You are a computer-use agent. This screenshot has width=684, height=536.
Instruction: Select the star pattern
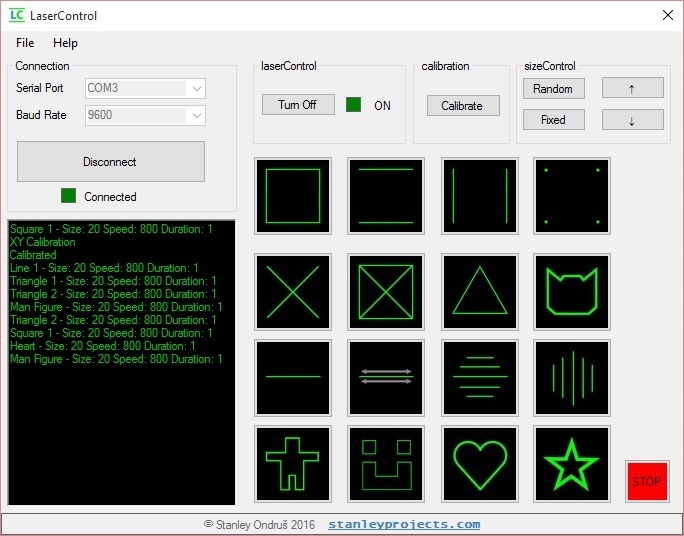pyautogui.click(x=571, y=464)
